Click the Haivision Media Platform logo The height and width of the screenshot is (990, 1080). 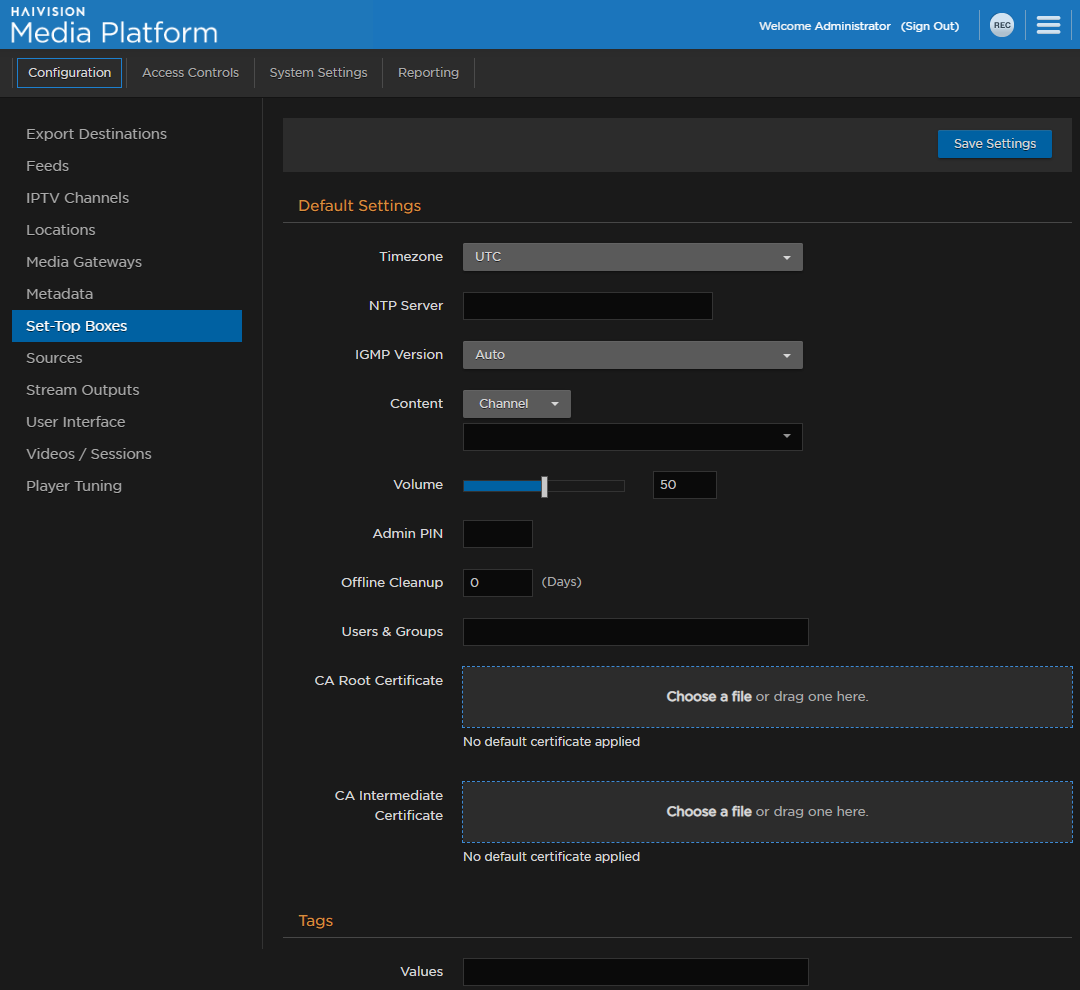pyautogui.click(x=113, y=25)
